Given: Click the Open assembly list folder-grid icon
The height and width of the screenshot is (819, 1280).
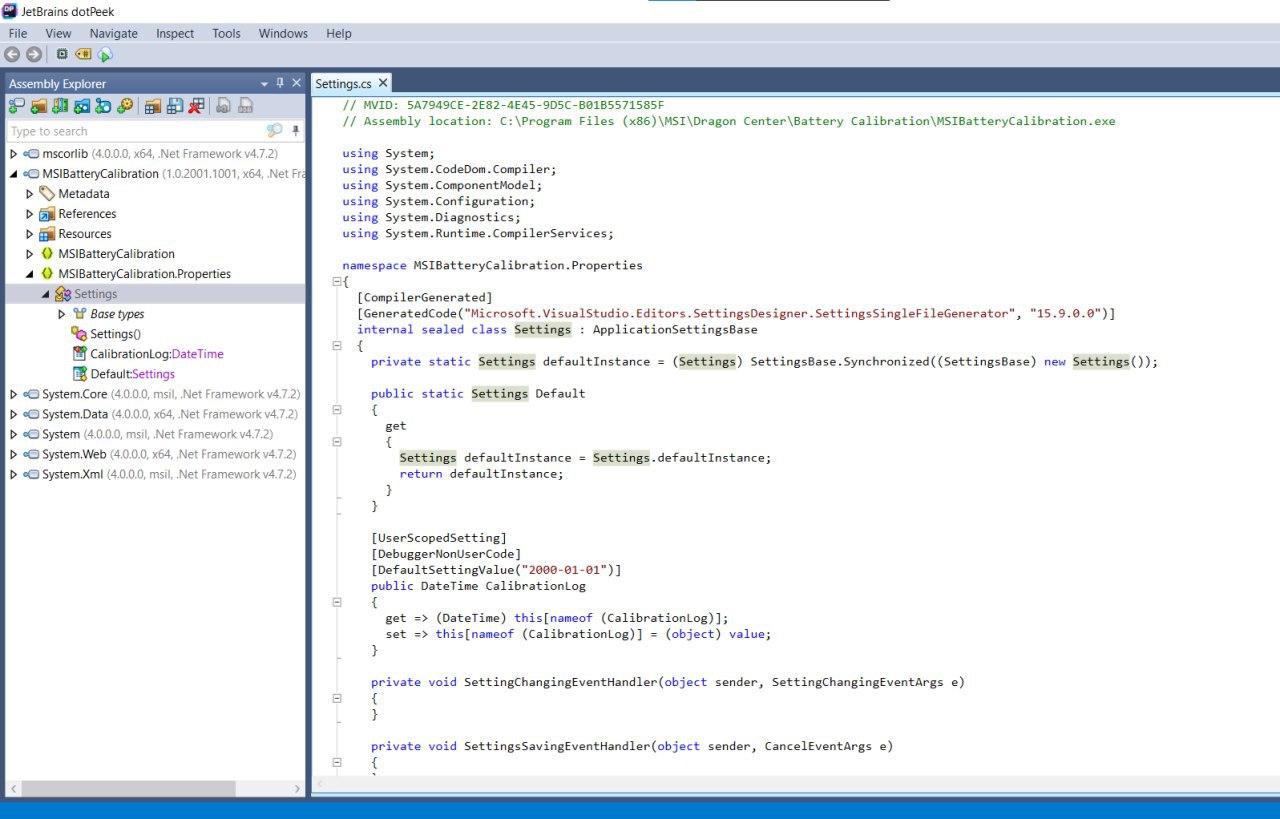Looking at the screenshot, I should [153, 106].
